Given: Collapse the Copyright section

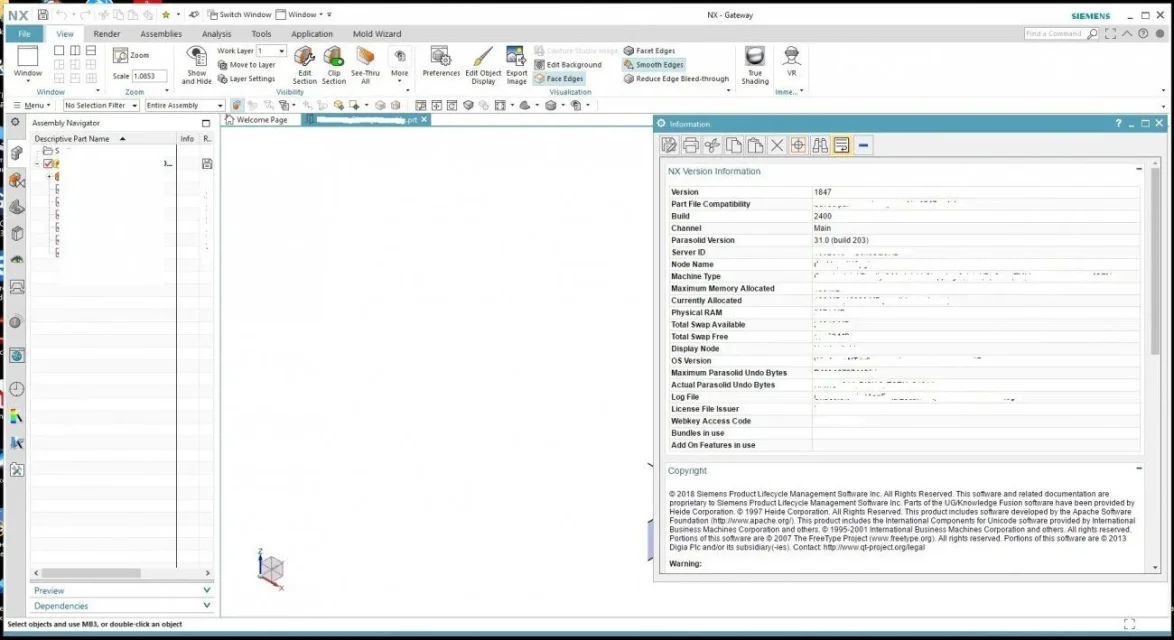Looking at the screenshot, I should pyautogui.click(x=1139, y=469).
